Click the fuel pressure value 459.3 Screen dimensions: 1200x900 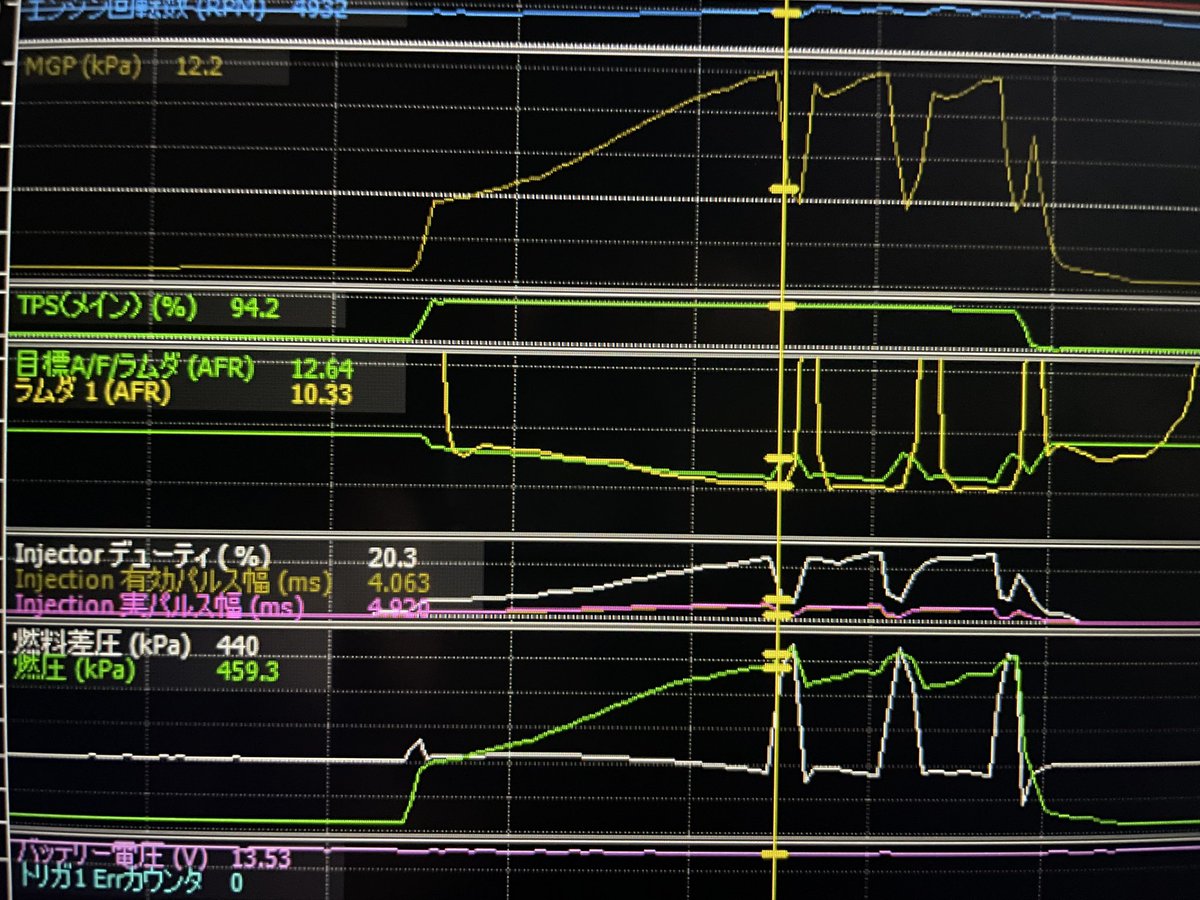point(247,671)
